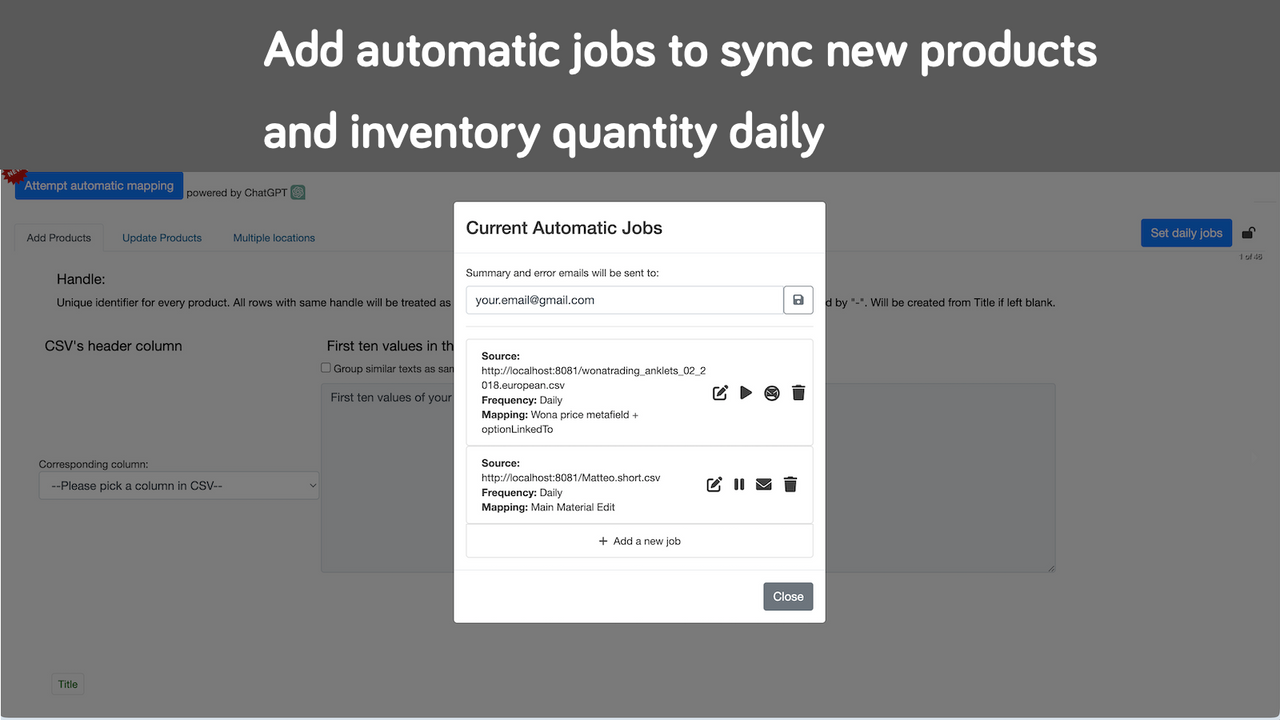Open the Please pick a column dropdown

pos(178,485)
